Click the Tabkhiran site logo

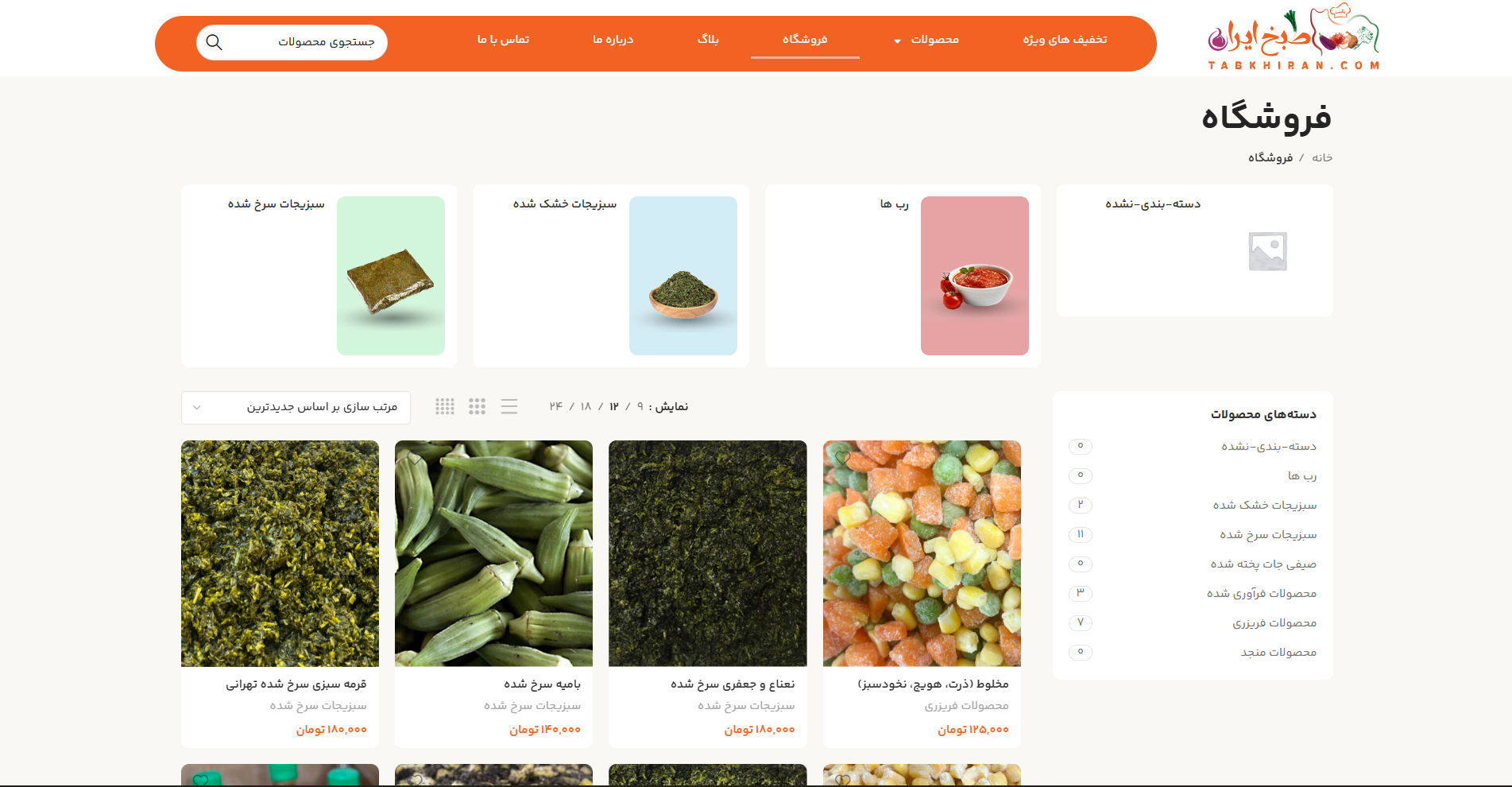point(1294,37)
